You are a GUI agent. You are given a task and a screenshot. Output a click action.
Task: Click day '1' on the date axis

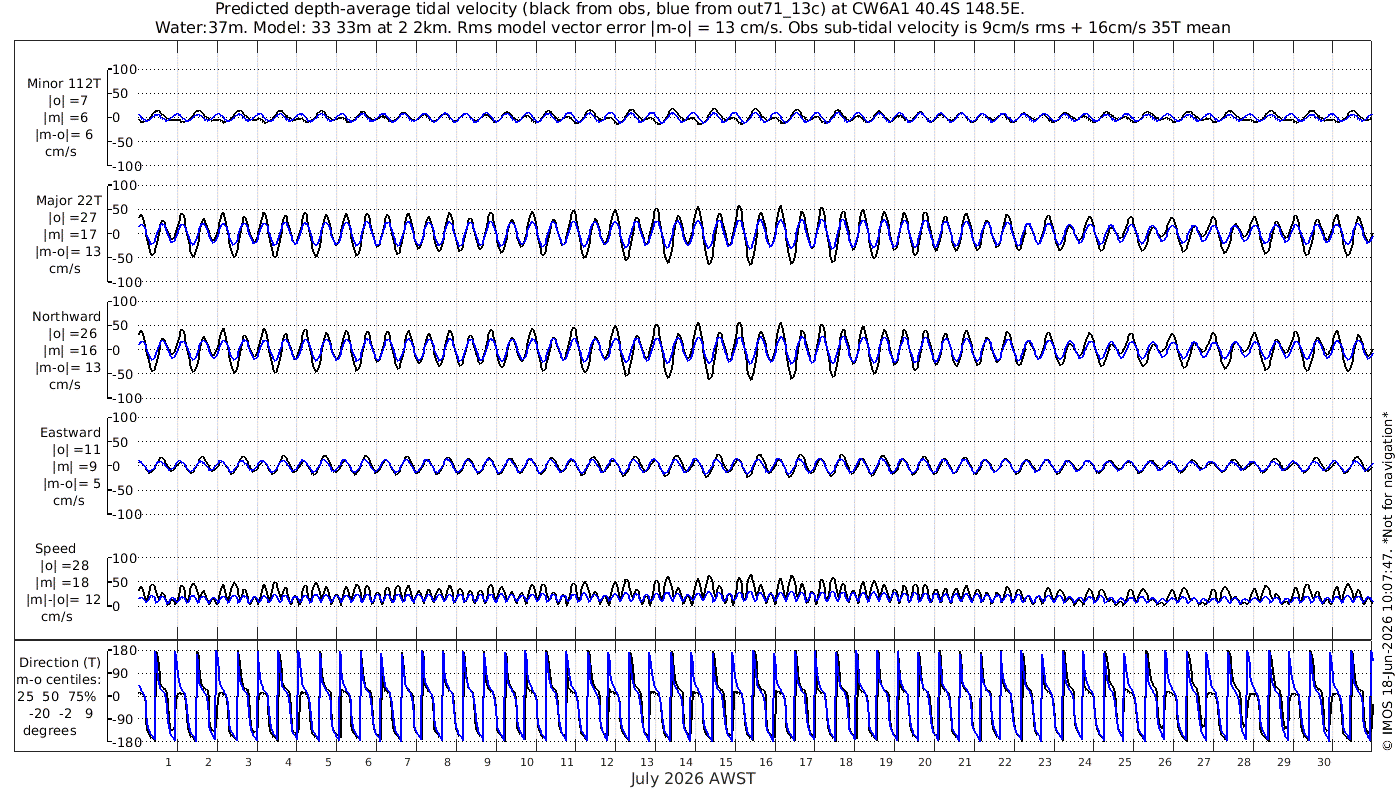coord(168,762)
